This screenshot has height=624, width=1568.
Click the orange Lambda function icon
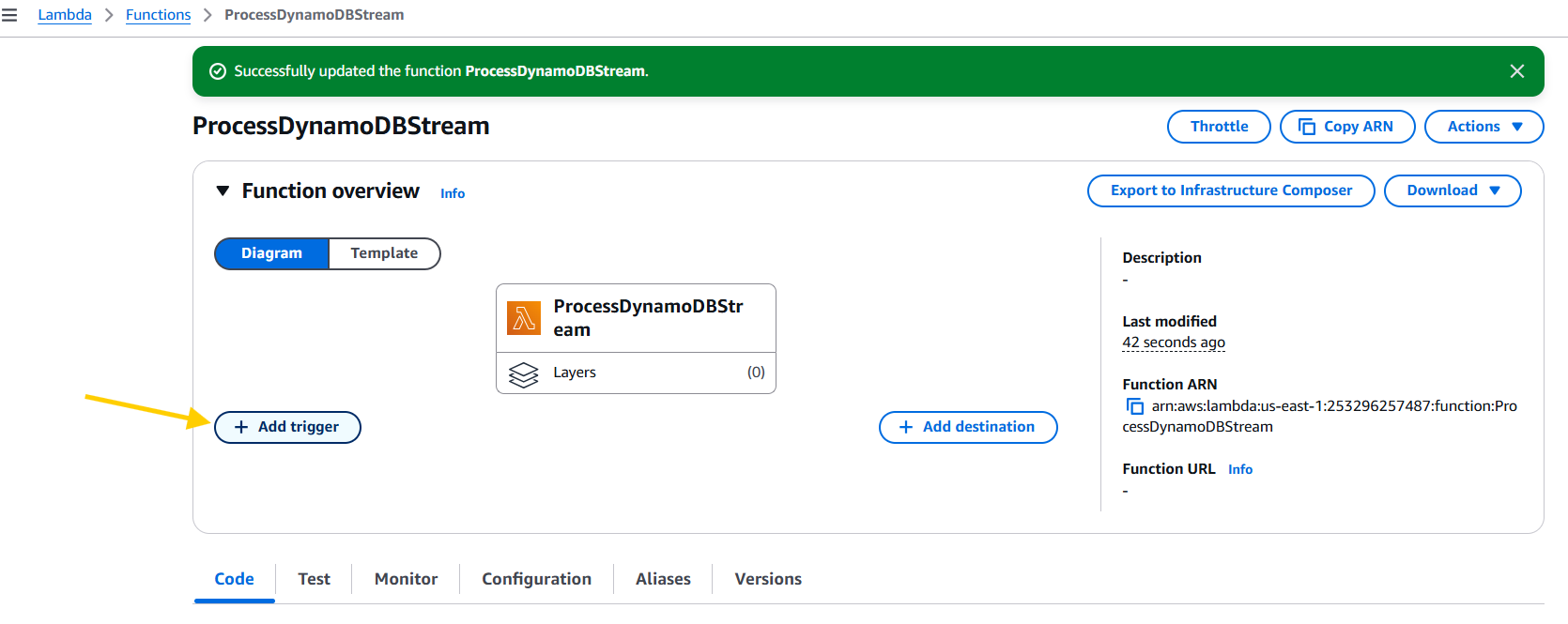click(523, 318)
